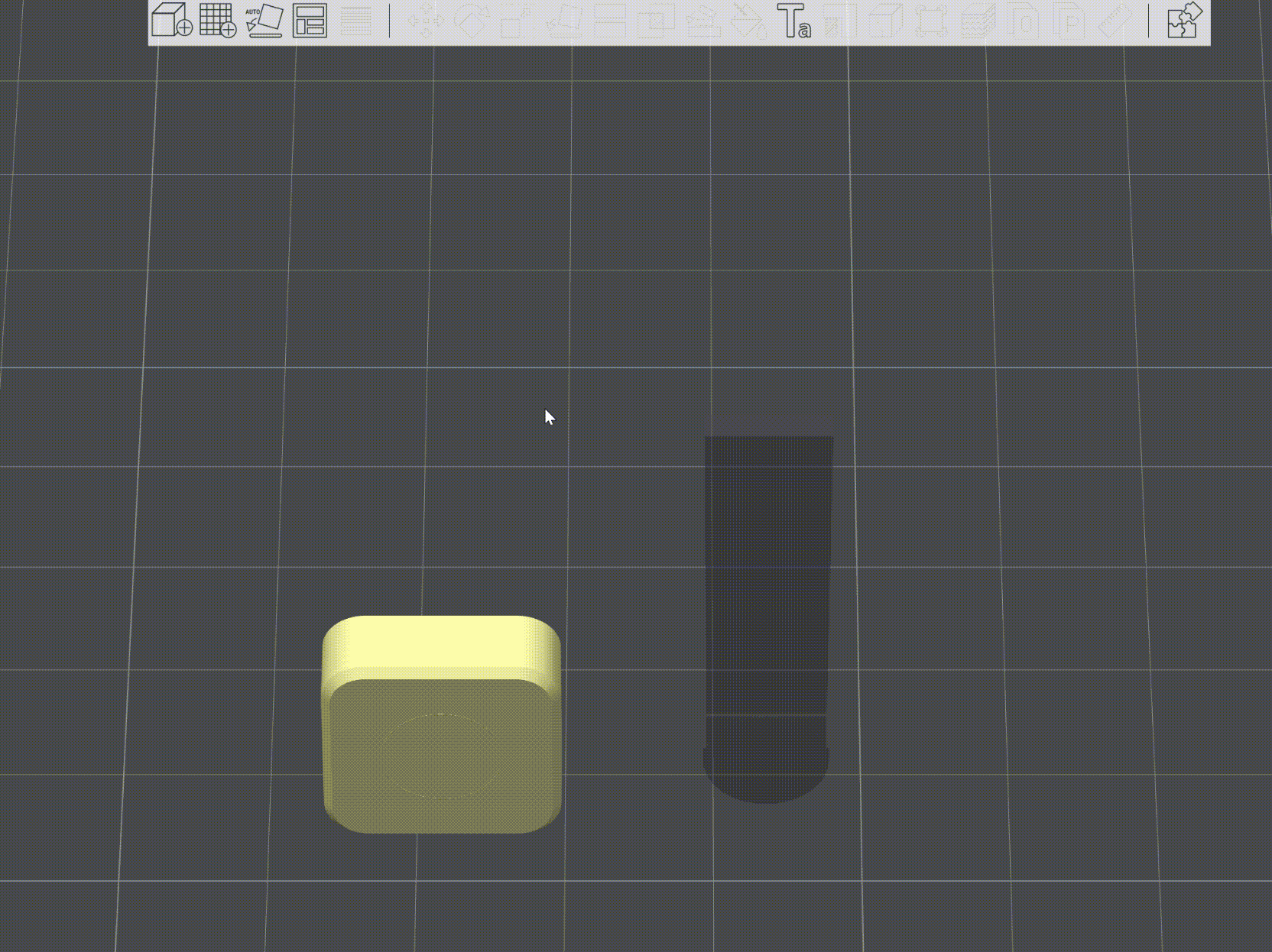Select the yellow rounded box object
1272x952 pixels.
442,724
